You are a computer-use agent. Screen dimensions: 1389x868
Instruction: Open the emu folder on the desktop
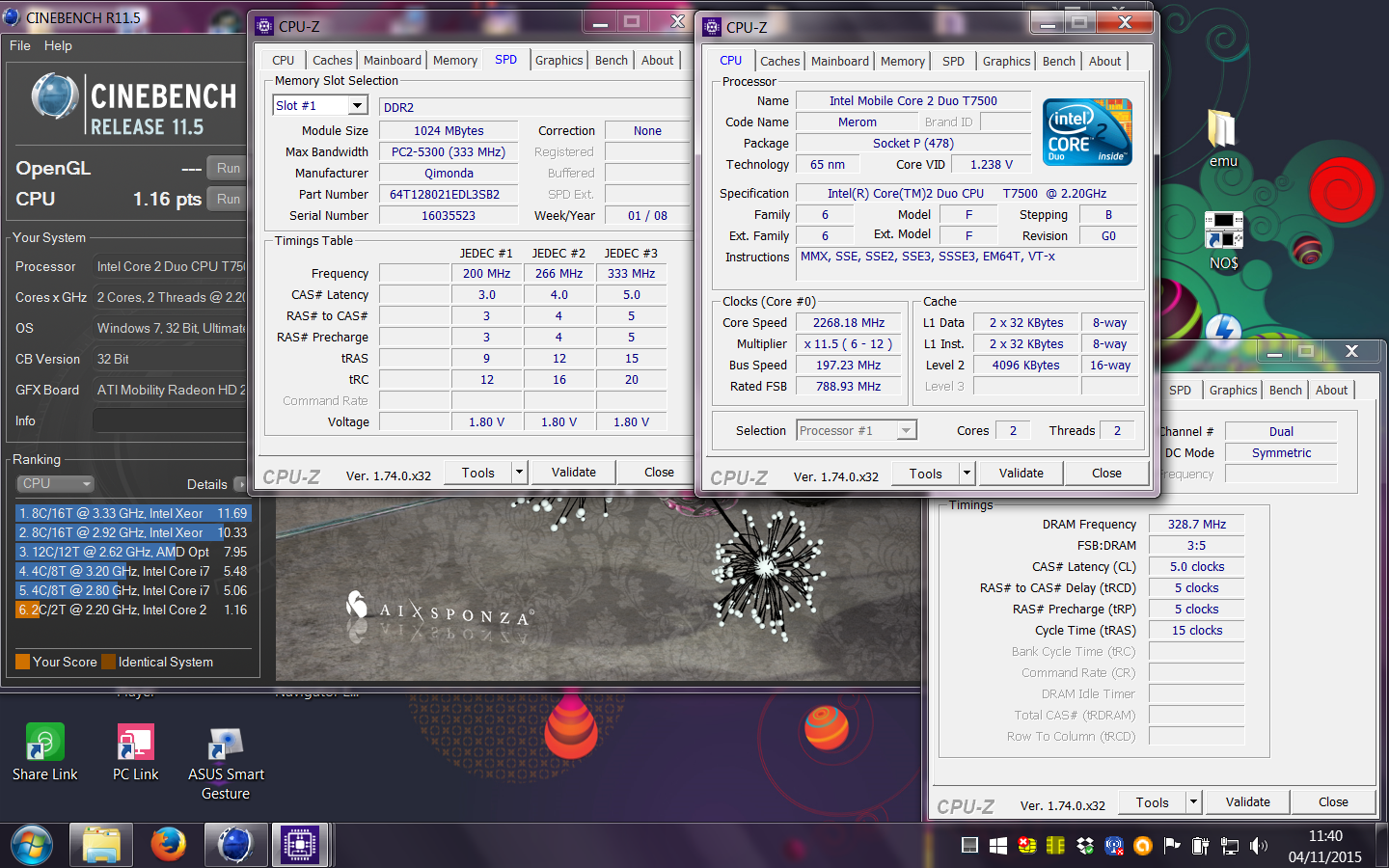1223,137
